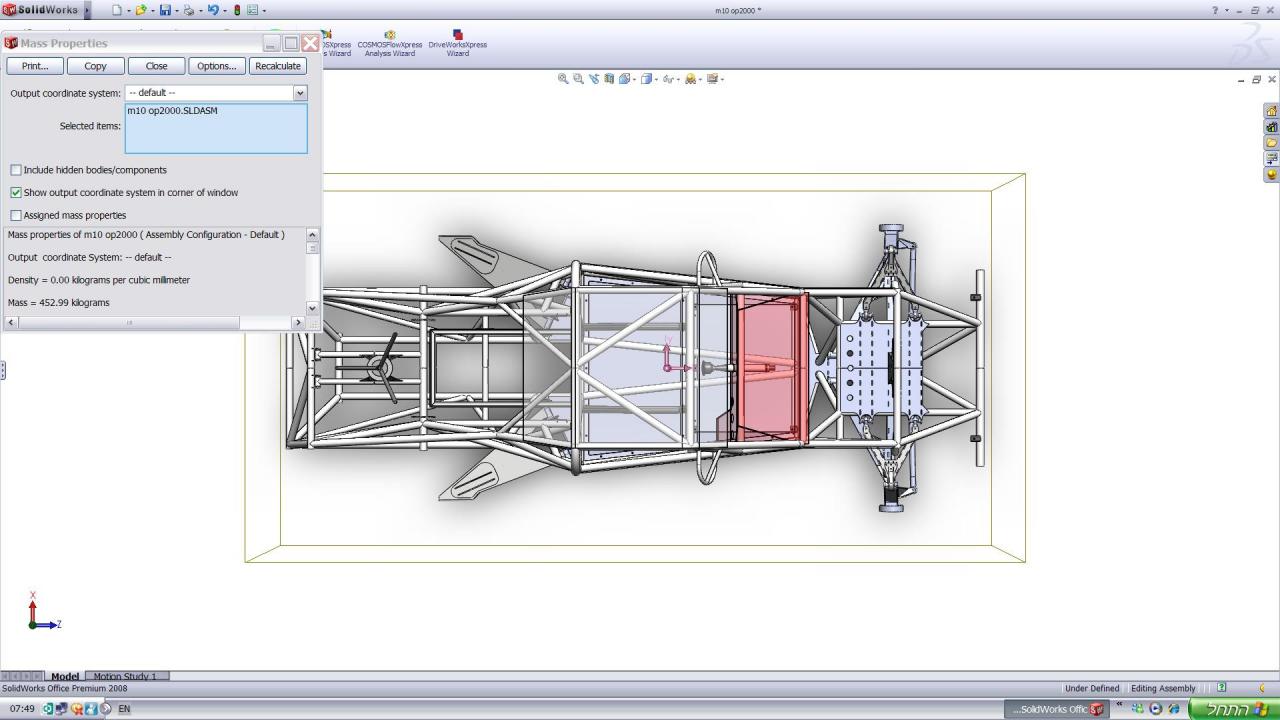This screenshot has width=1280, height=720.
Task: Switch to the Motion Study 1 tab
Action: [x=125, y=677]
